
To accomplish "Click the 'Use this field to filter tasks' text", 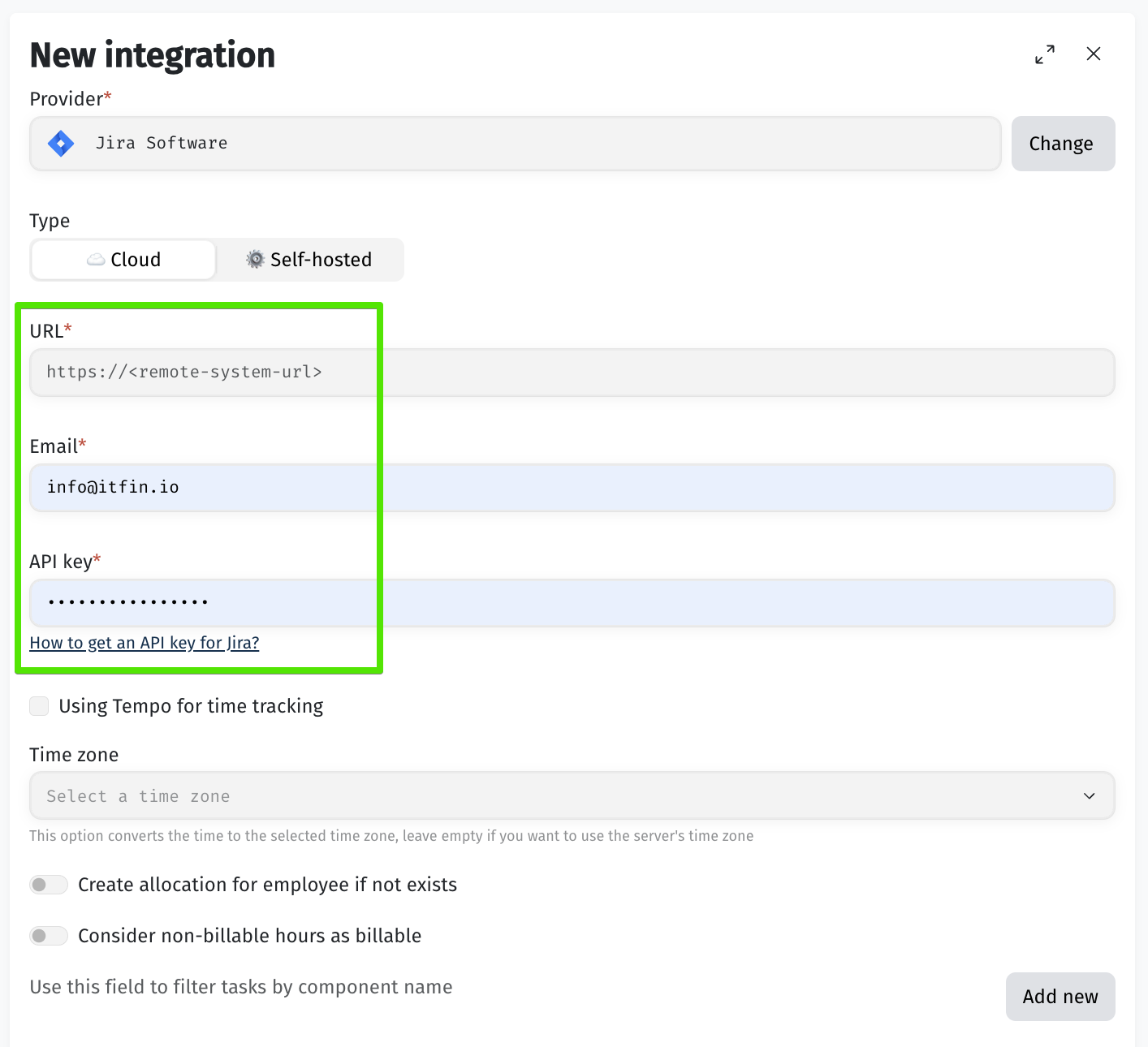I will pyautogui.click(x=241, y=987).
